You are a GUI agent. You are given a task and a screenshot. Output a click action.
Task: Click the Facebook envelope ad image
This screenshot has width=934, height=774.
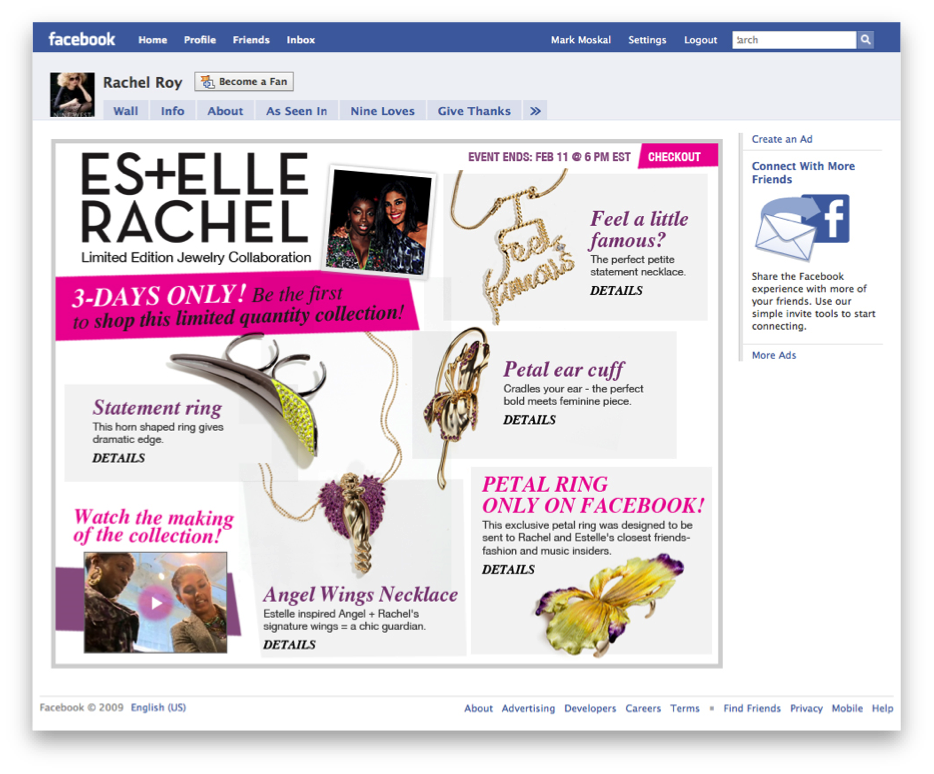[802, 228]
